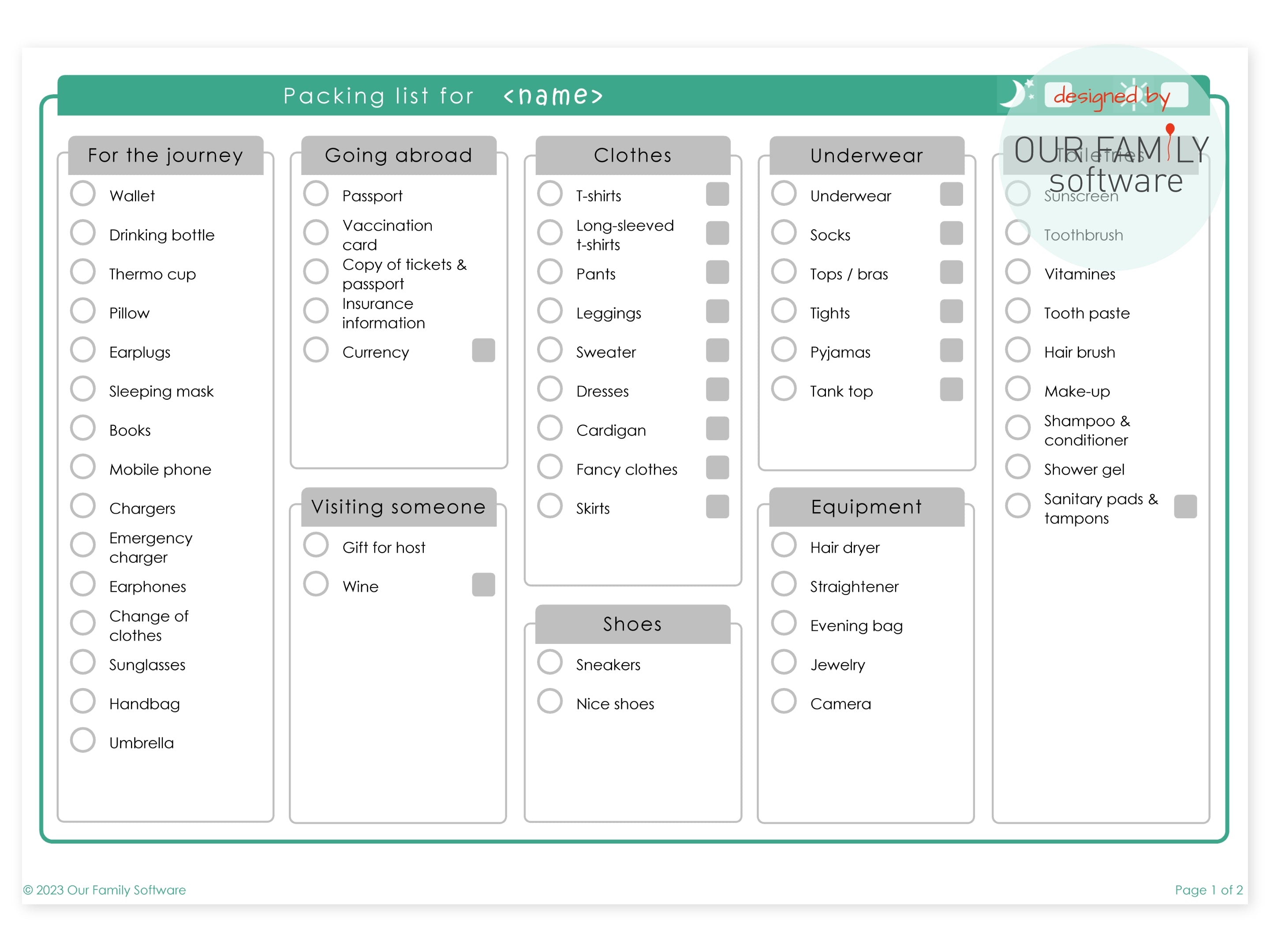Check the Camera circle
The height and width of the screenshot is (952, 1270).
point(784,701)
